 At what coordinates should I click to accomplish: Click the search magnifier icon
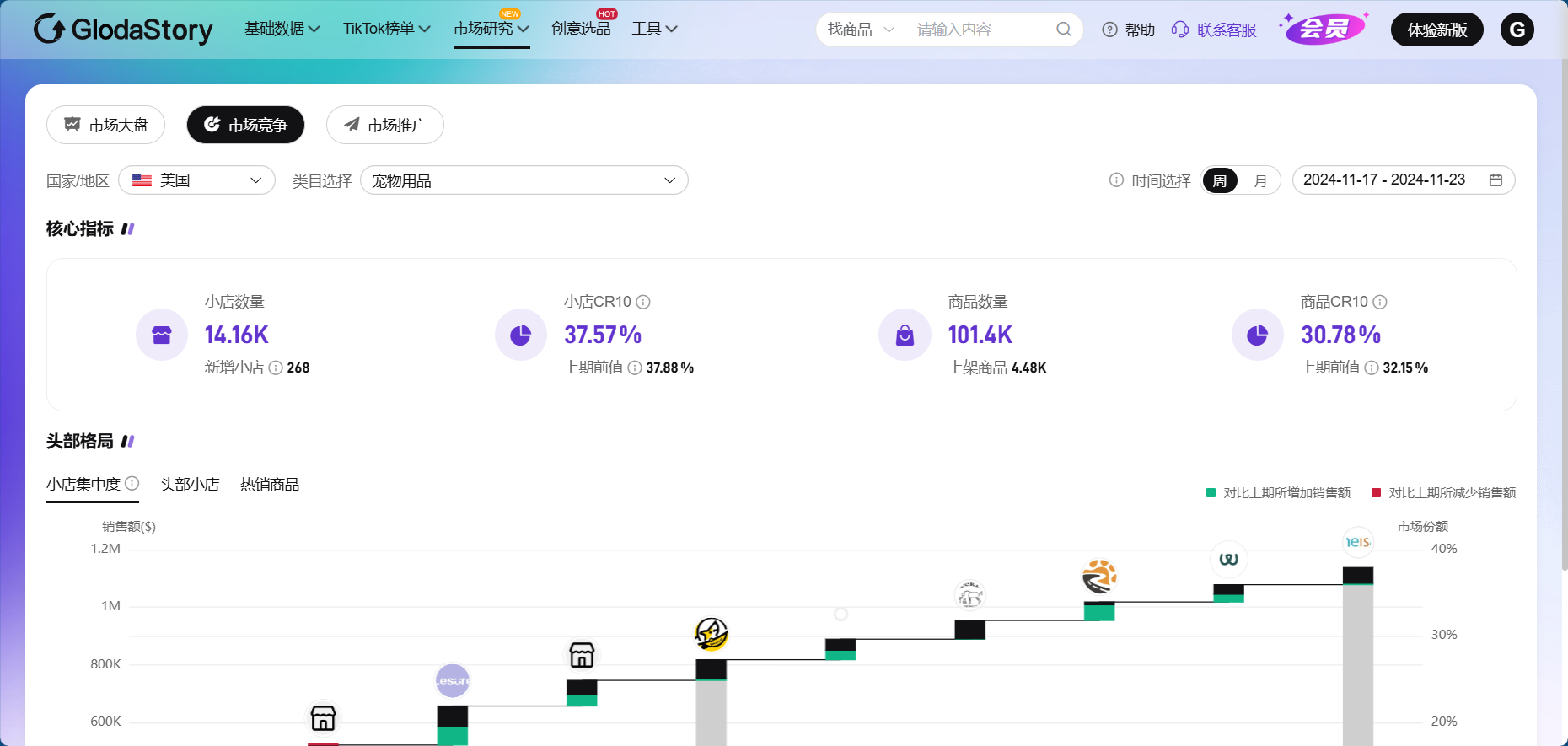point(1063,30)
